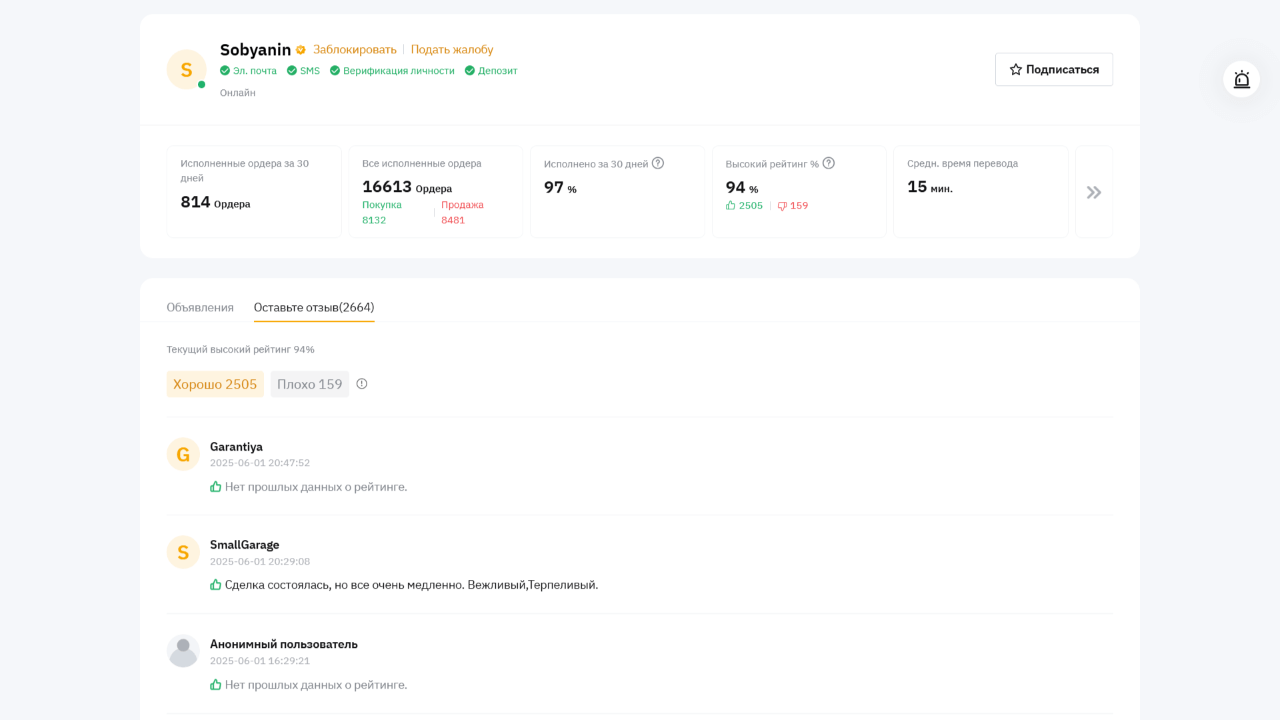Select the 'Оставьте отзыв(2664)' tab

pyautogui.click(x=314, y=307)
